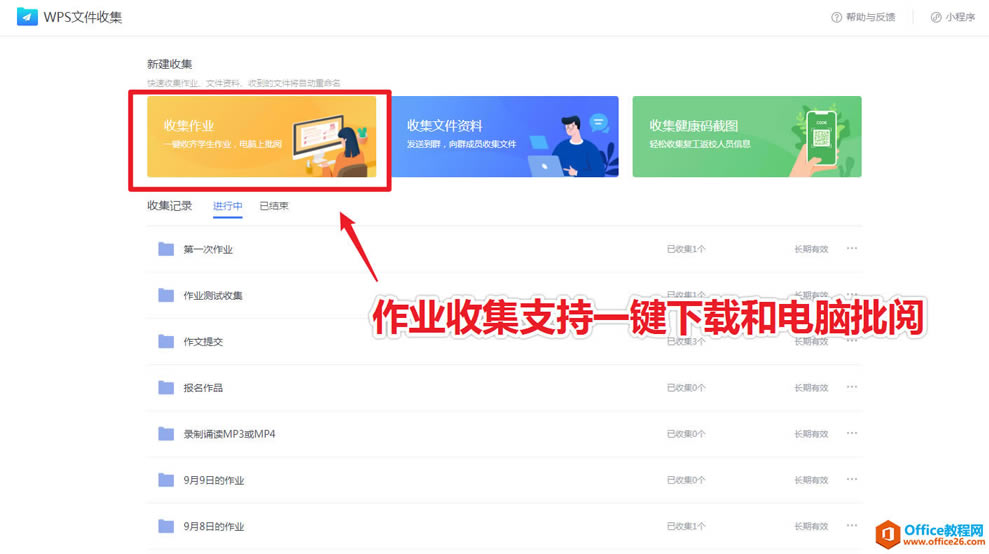Click 长期有效 status for 录制诵读MP3或MP4
Image resolution: width=989 pixels, height=554 pixels.
point(811,433)
